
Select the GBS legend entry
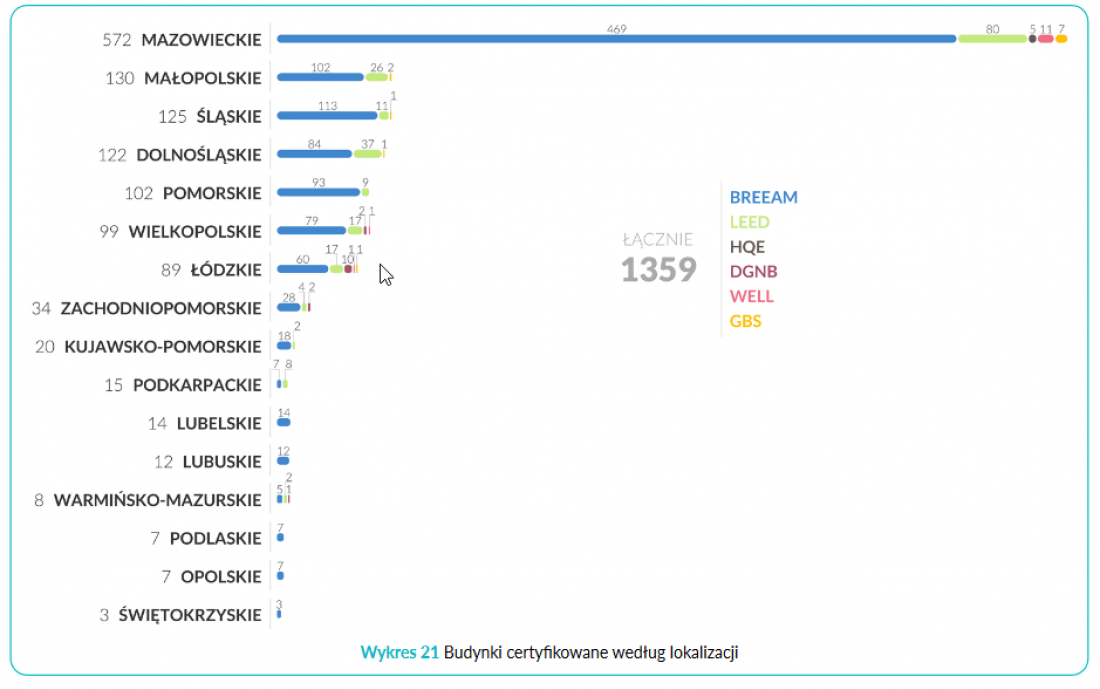coord(745,321)
